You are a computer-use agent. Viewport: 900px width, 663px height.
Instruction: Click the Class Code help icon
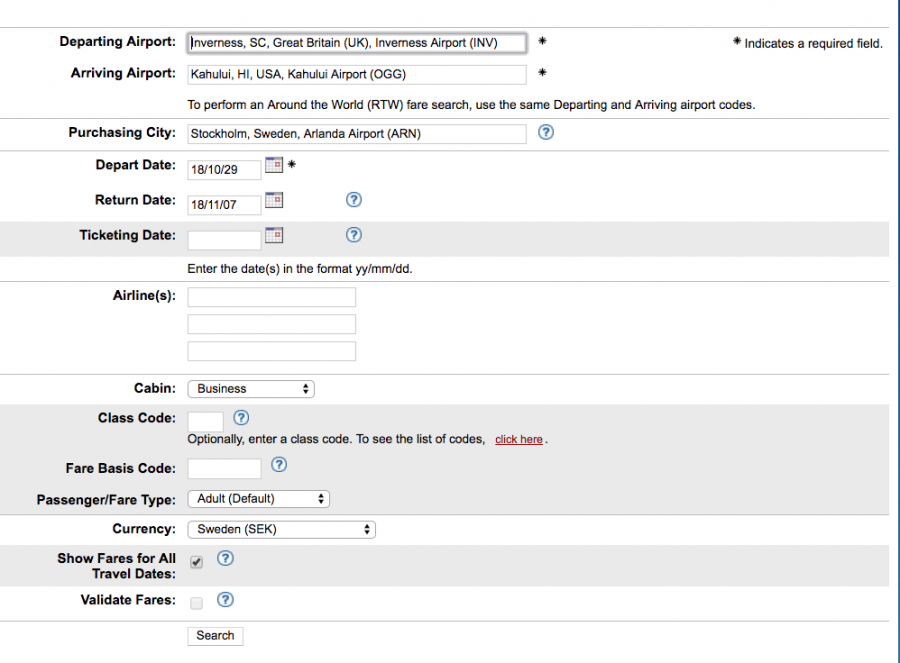tap(240, 418)
